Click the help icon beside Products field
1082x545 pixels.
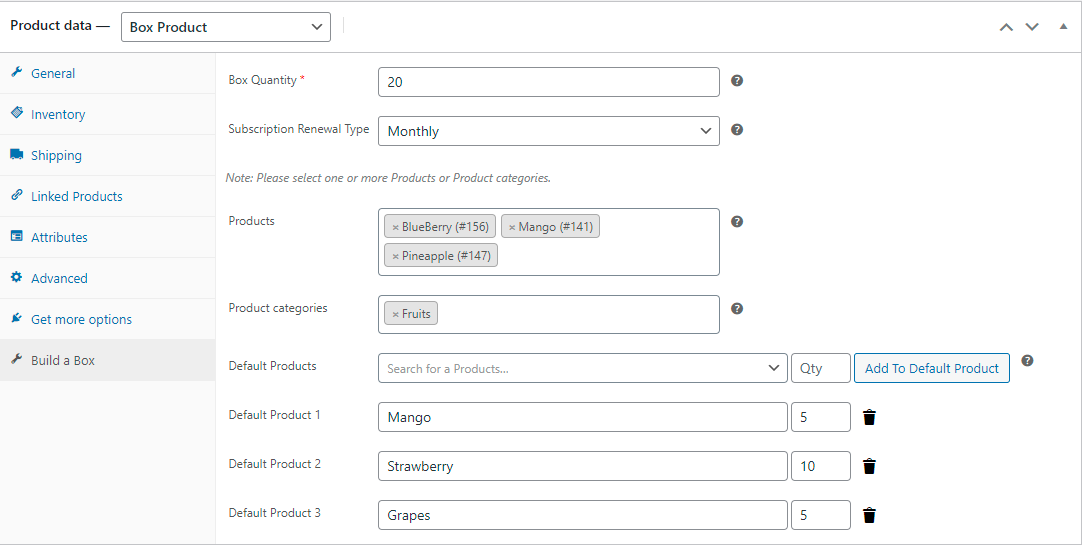click(737, 221)
